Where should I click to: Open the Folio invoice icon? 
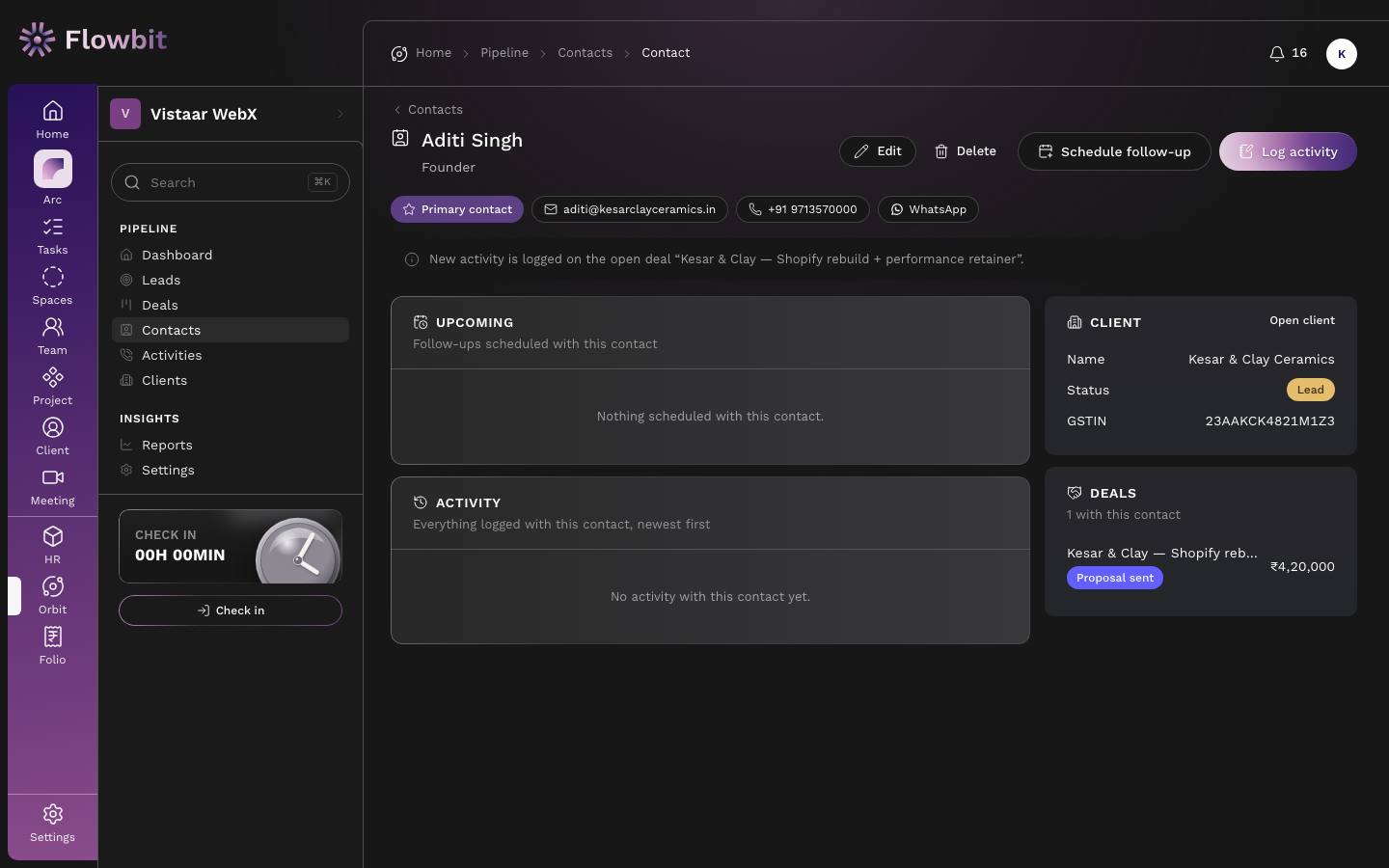[52, 646]
